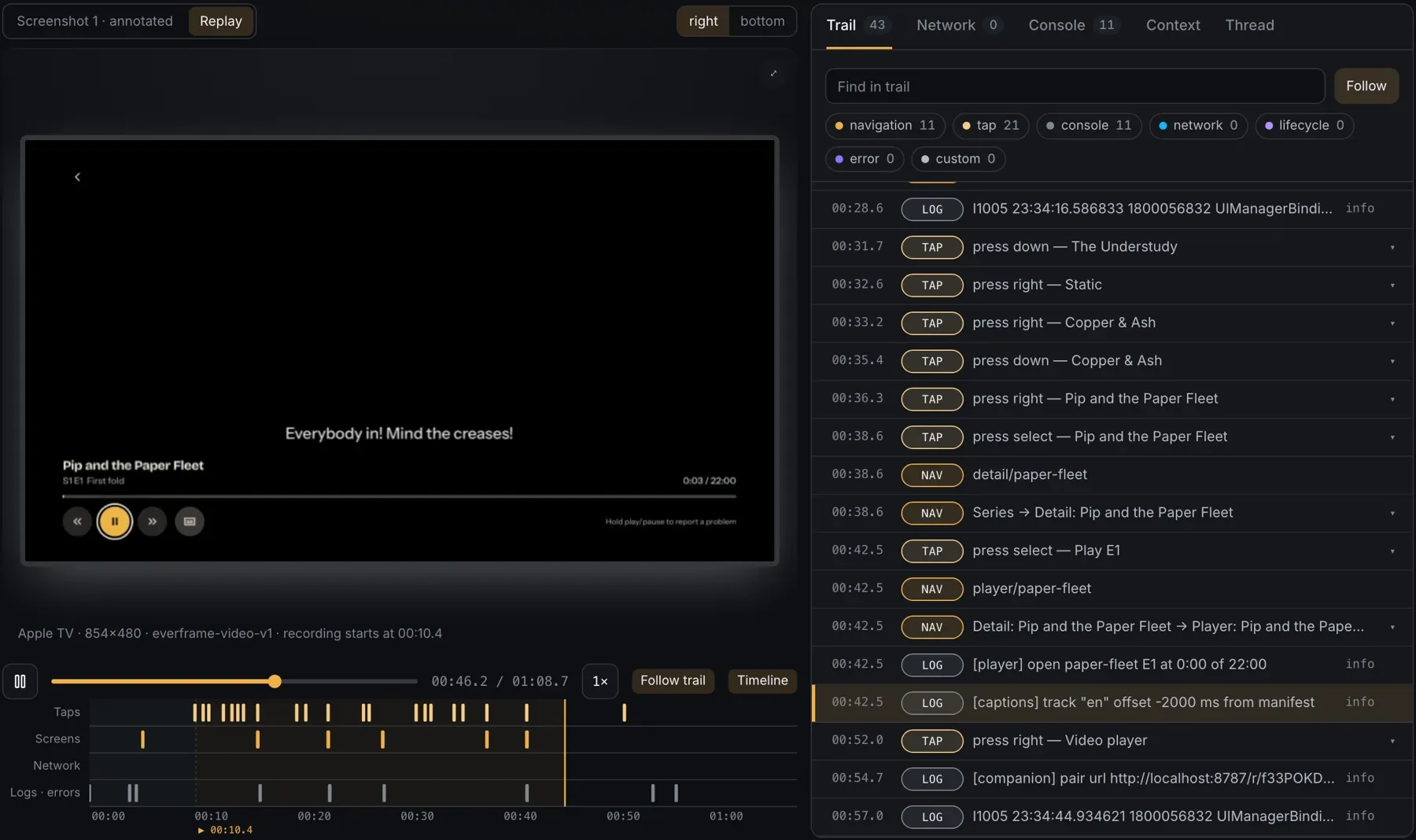Open the Thread tab
Viewport: 1416px width, 840px height.
point(1249,25)
